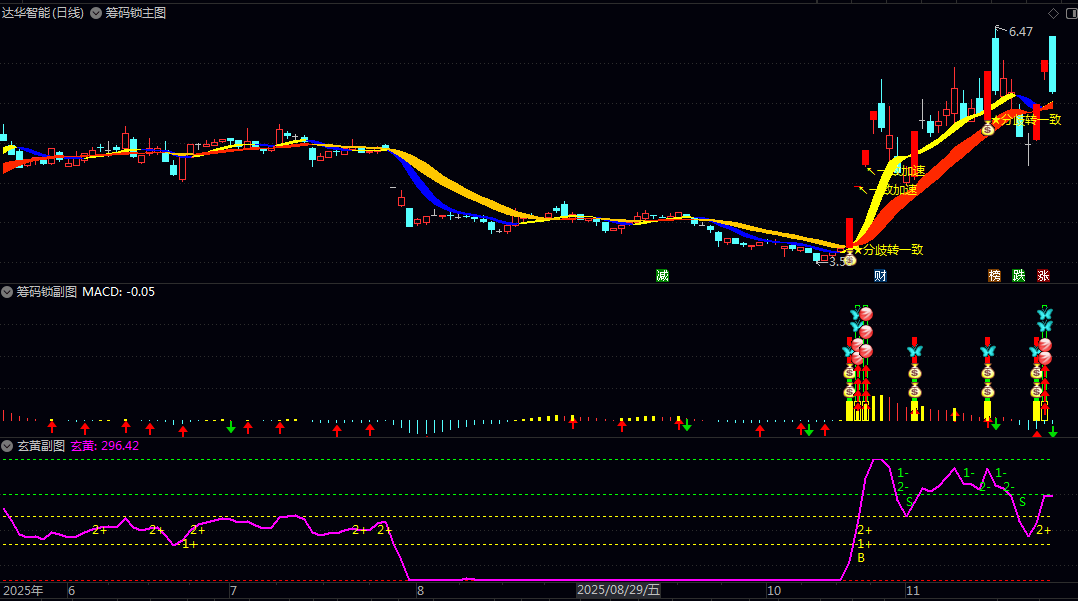Click the 玄黄: 296.42 value label
Screen dimensions: 1078x601
105,446
